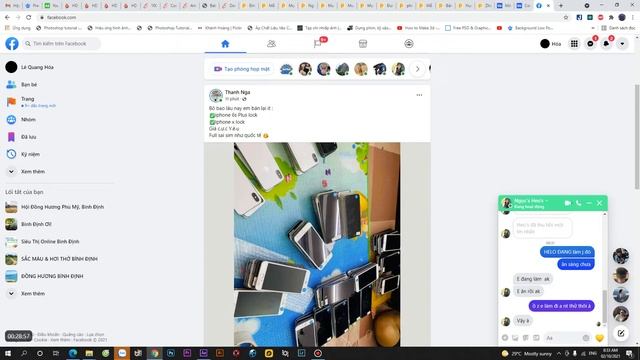This screenshot has width=640, height=360.
Task: Bookmark page with the star icon
Action: [x=566, y=18]
